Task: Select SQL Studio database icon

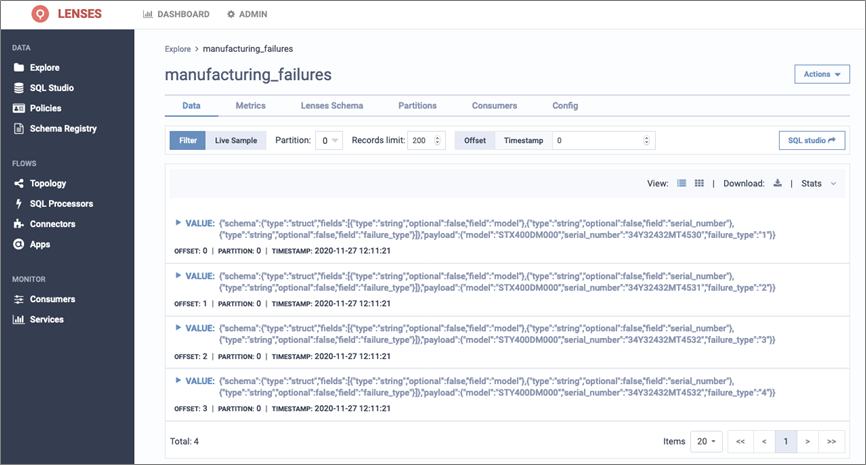Action: point(19,88)
